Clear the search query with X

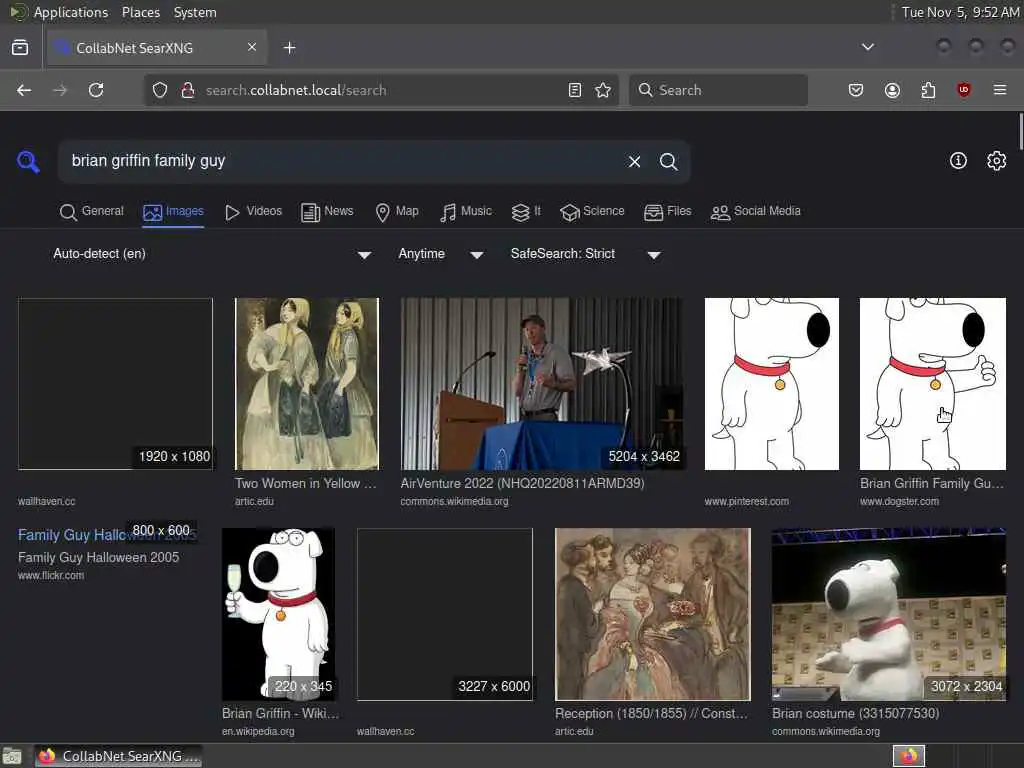coord(634,161)
